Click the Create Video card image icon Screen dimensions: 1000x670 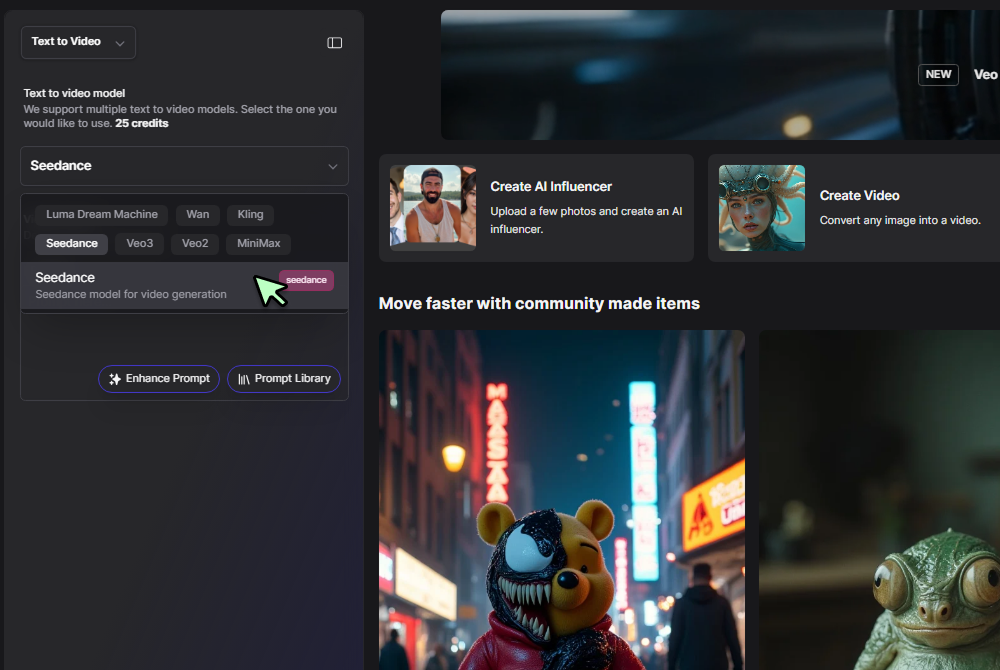point(762,207)
